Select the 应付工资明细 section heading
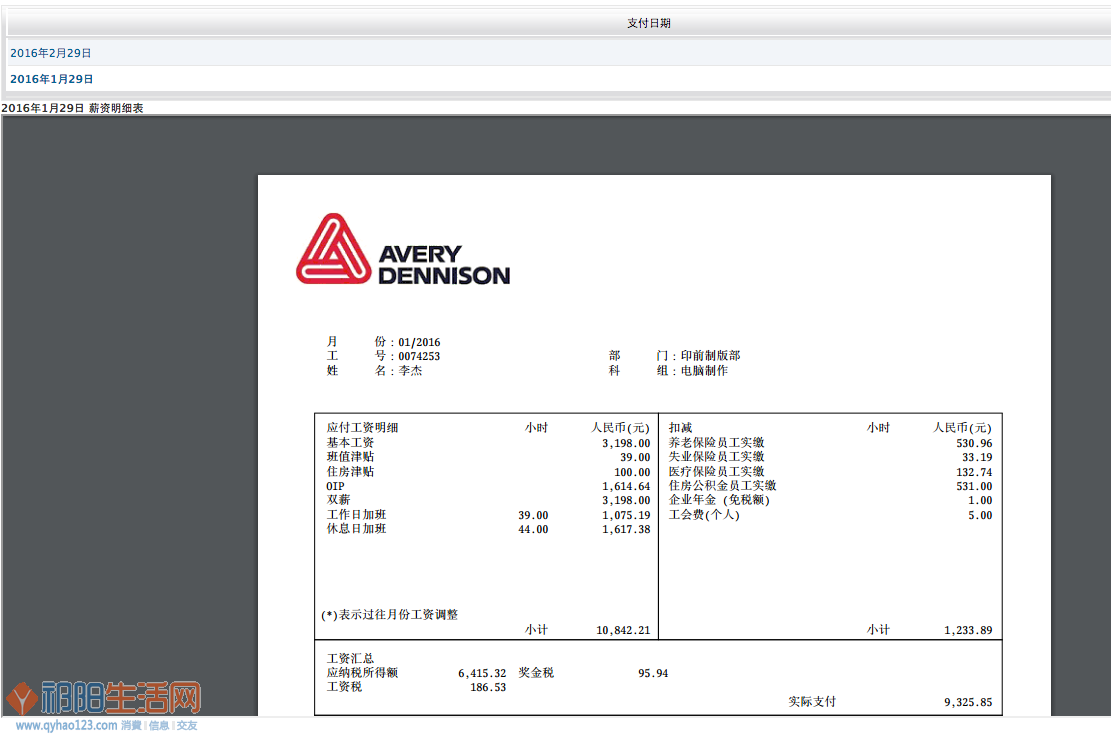 362,428
